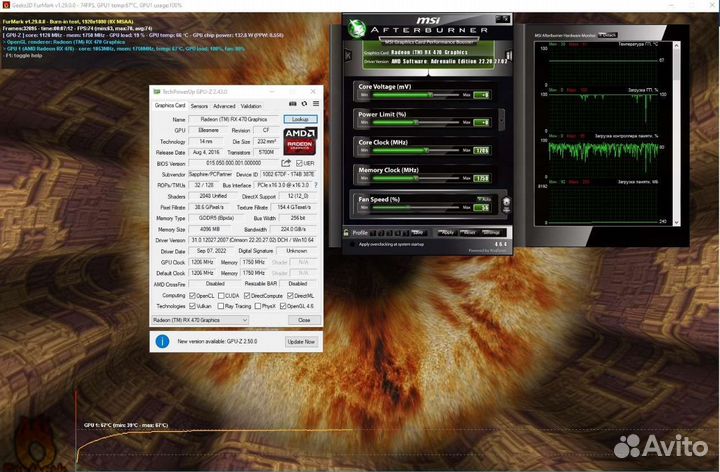Screen dimensions: 720x472
Task: Open the Afterburner Settings button
Action: [x=492, y=233]
